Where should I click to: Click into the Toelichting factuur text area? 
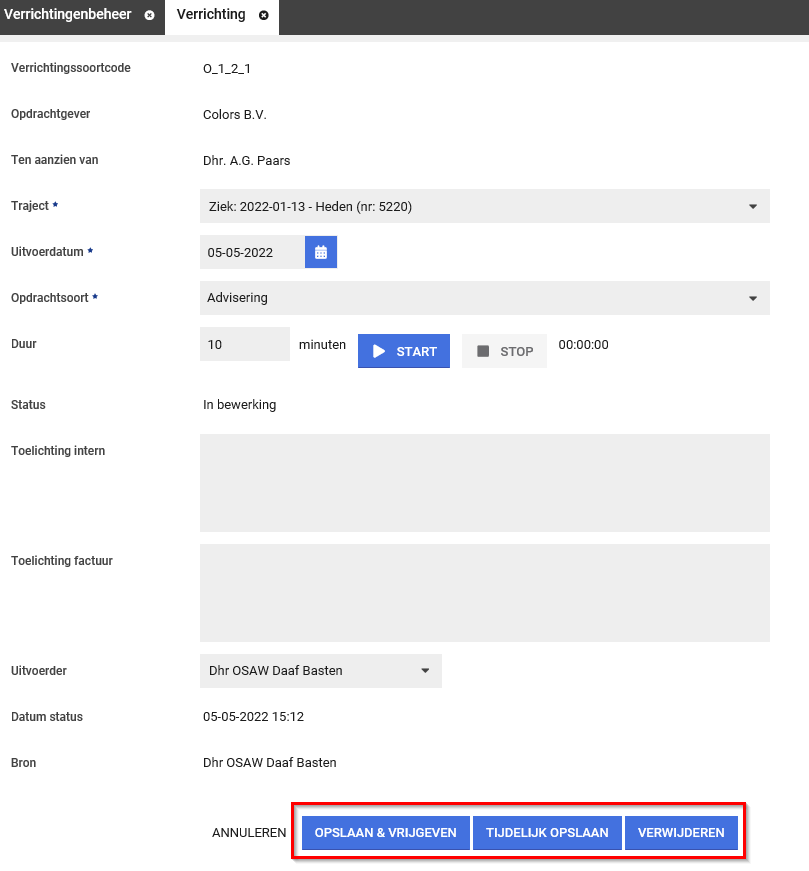(x=484, y=592)
